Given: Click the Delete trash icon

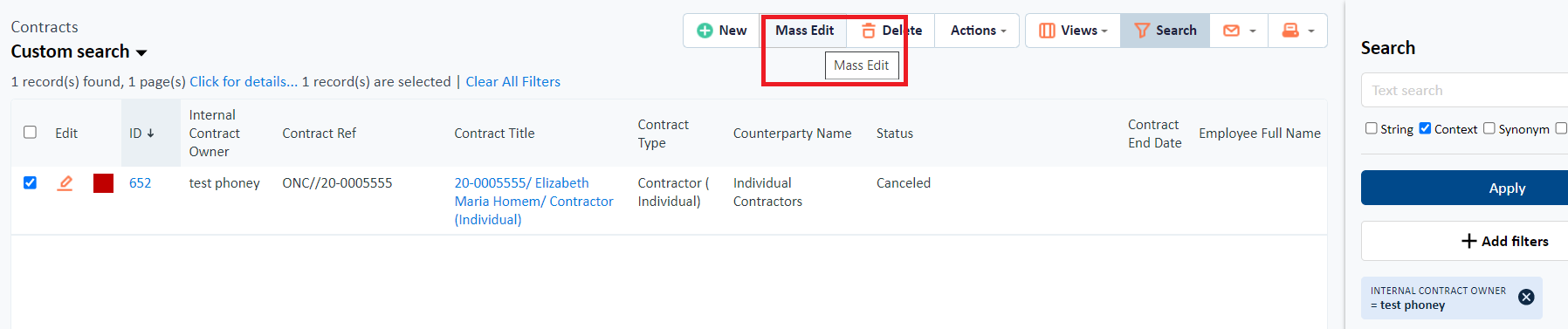Looking at the screenshot, I should click(869, 31).
